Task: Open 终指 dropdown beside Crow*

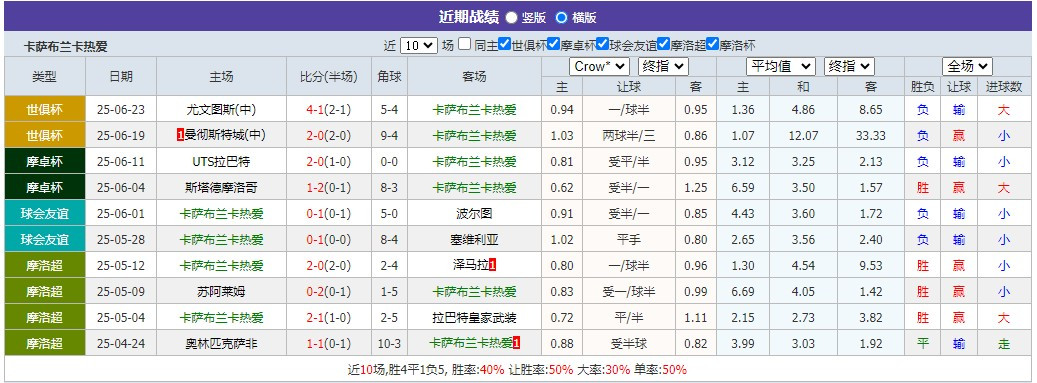Action: point(663,66)
